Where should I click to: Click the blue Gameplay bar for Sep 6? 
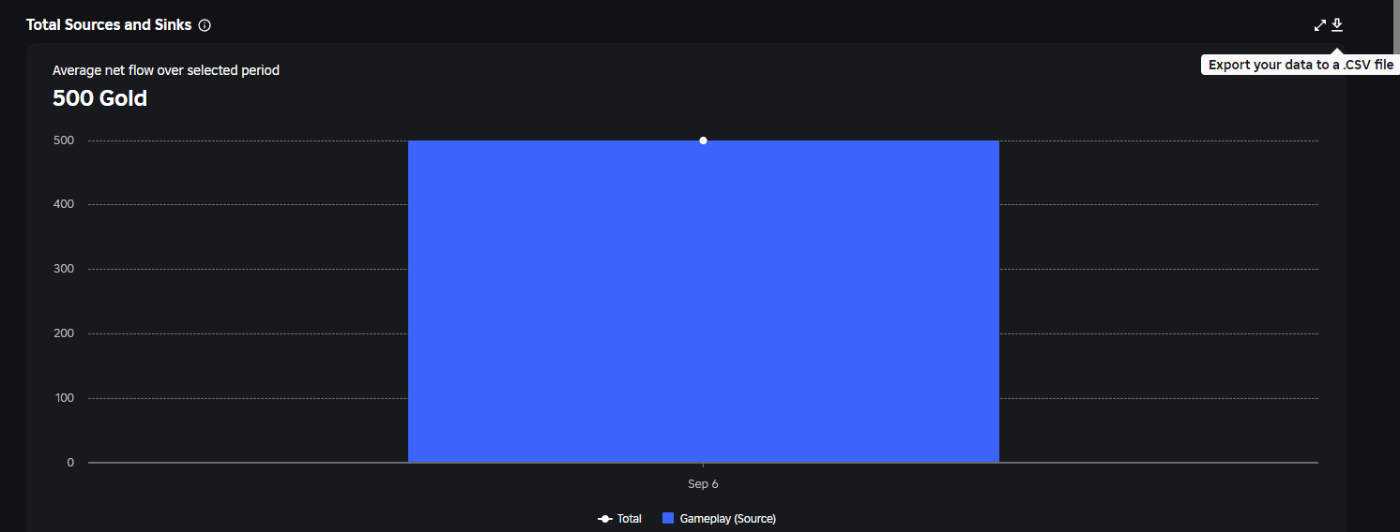(703, 301)
